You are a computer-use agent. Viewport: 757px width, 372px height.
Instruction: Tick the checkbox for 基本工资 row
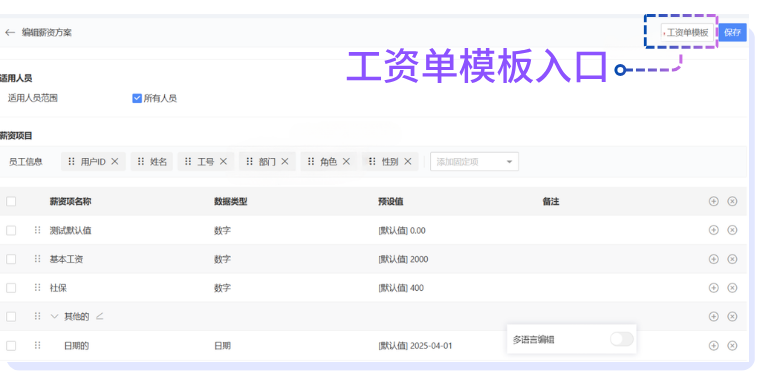(x=11, y=260)
